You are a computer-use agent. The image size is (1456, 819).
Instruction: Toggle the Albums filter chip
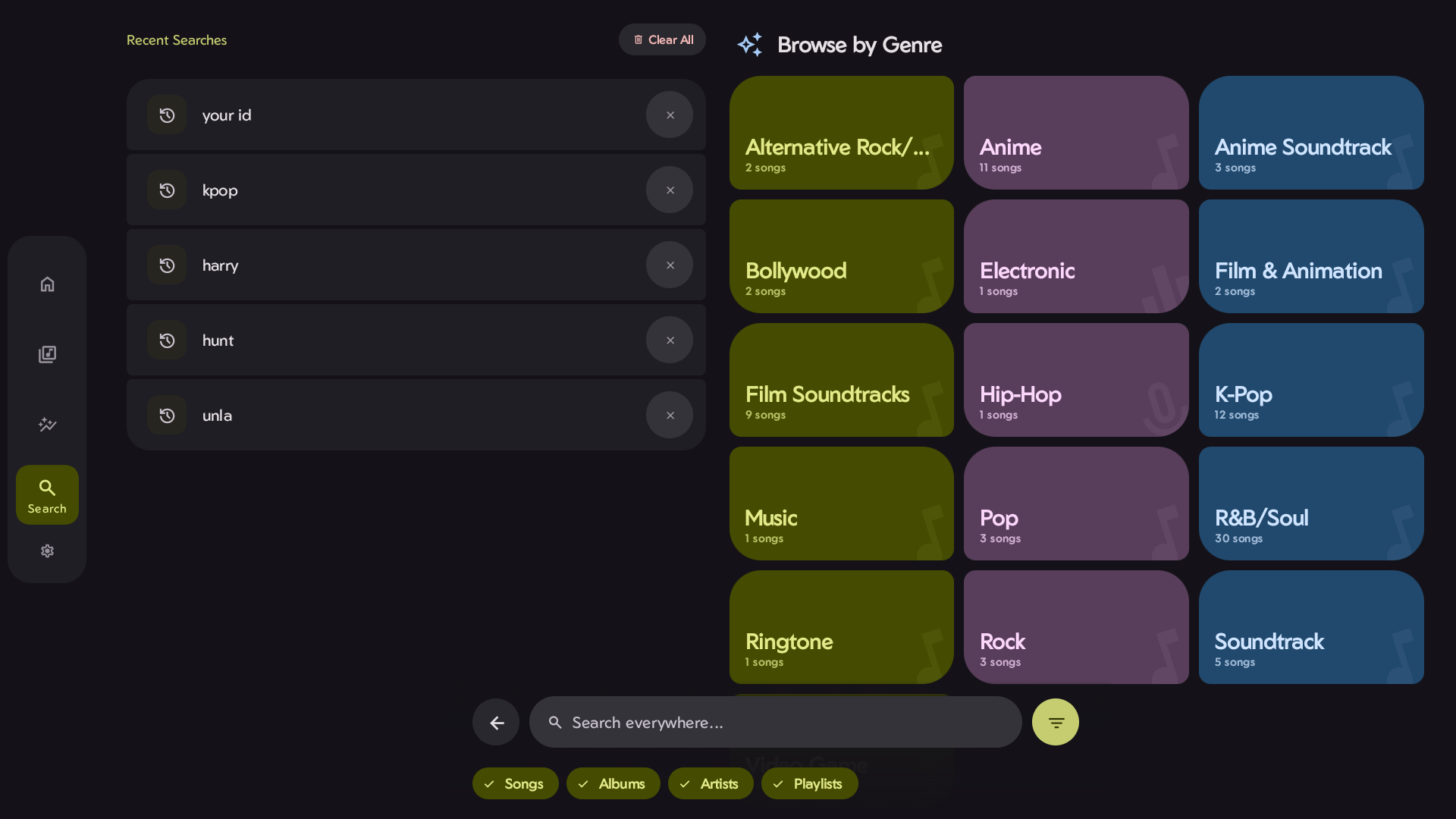point(613,783)
